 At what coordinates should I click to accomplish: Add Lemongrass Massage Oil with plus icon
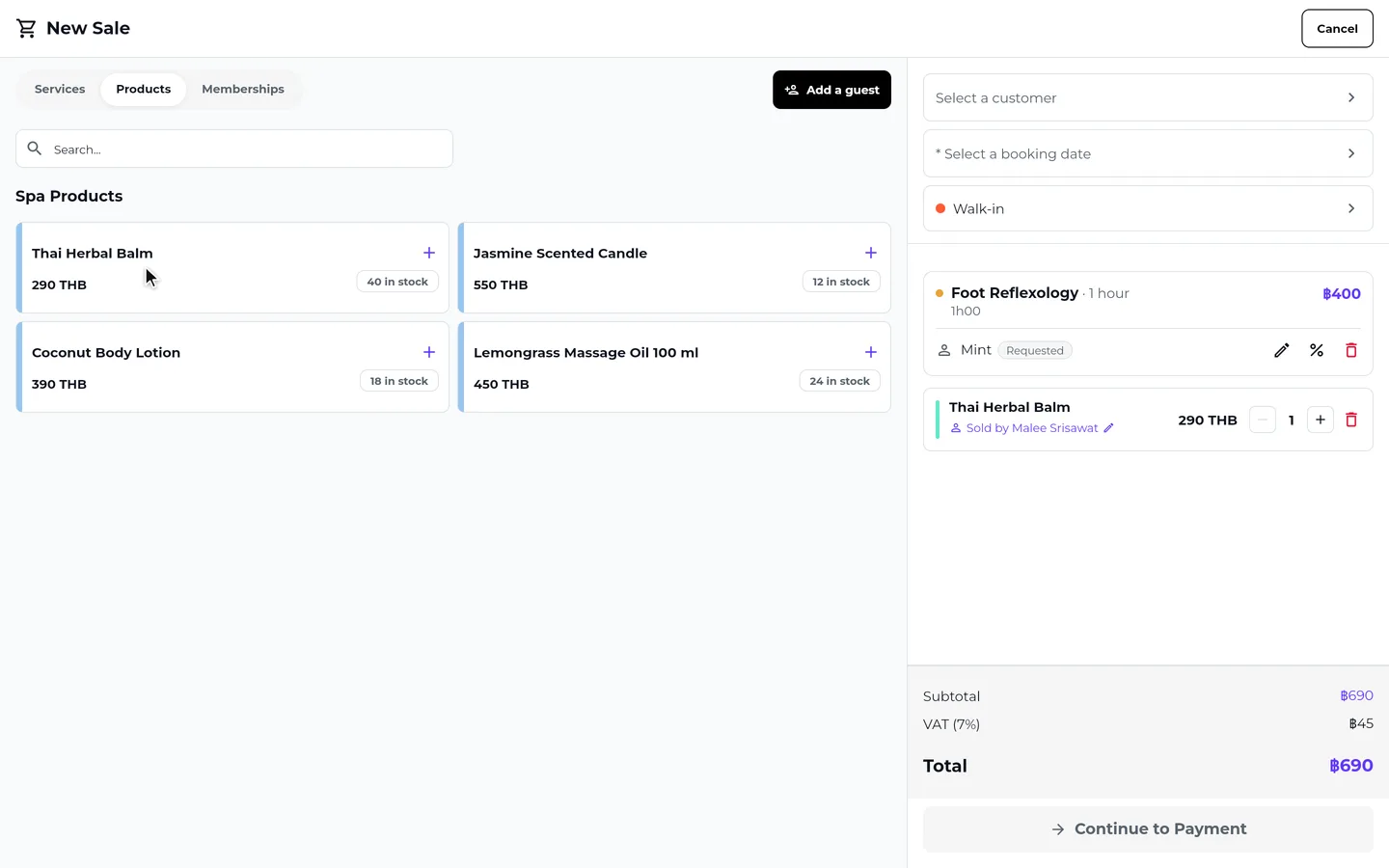click(871, 352)
